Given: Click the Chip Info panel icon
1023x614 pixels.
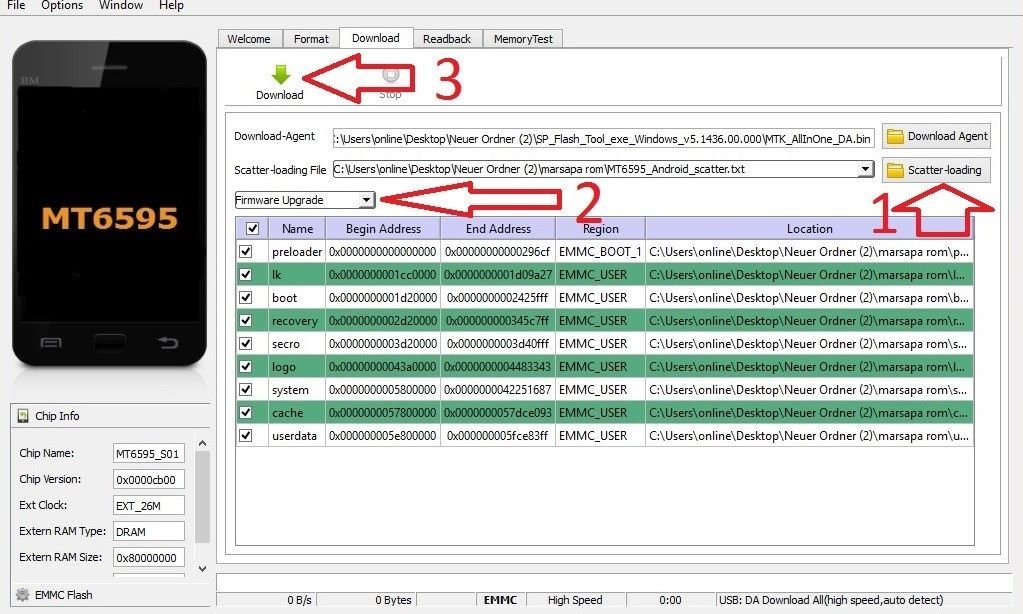Looking at the screenshot, I should 23,416.
